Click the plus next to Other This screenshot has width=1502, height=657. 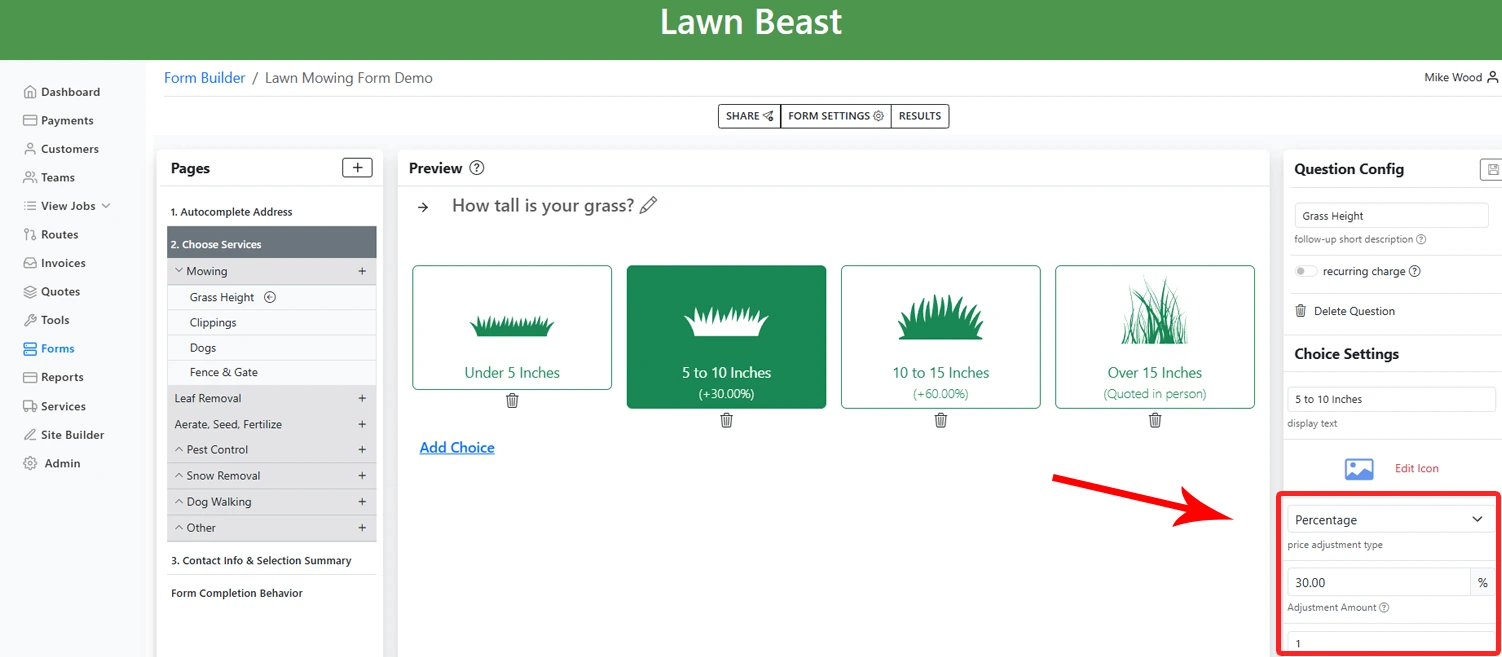coord(362,528)
